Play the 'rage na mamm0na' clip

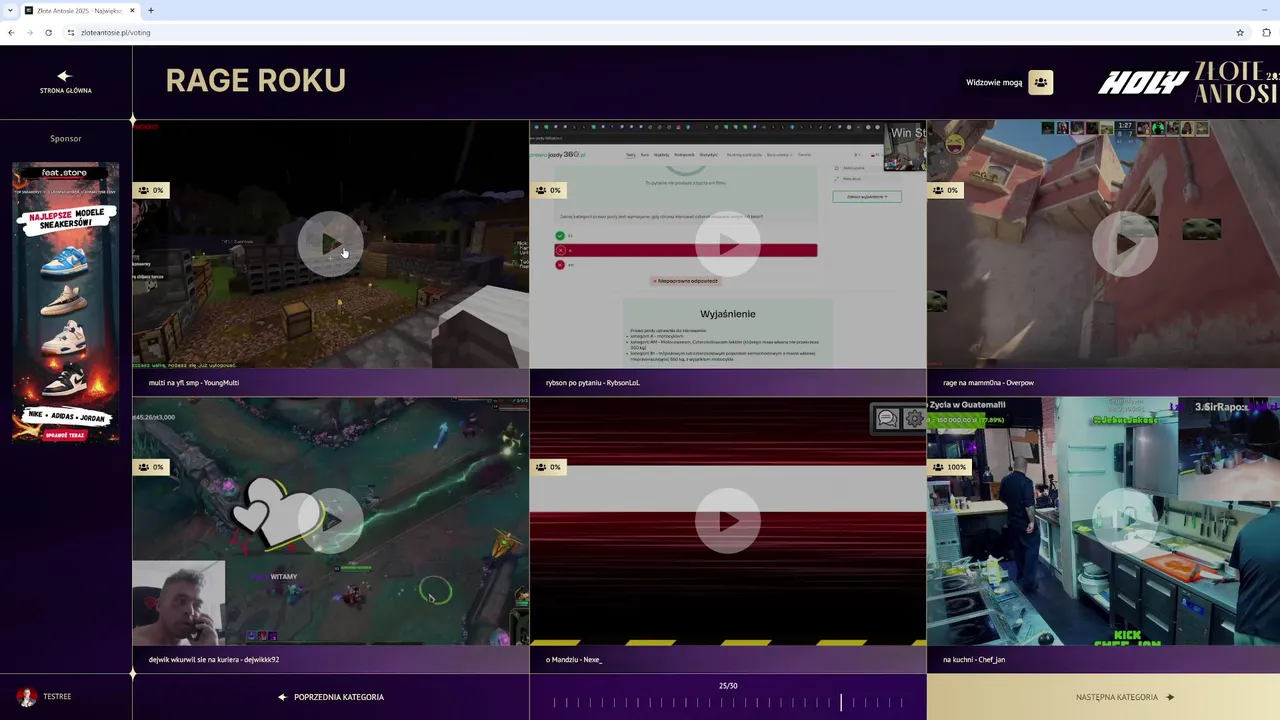(1124, 244)
